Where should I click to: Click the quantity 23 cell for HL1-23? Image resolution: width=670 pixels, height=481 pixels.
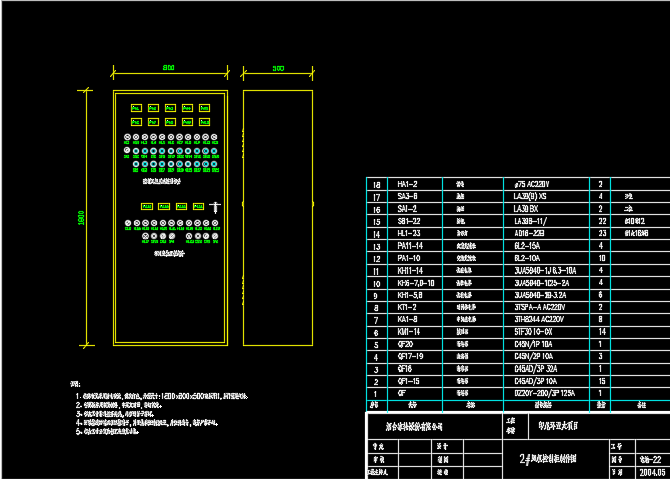click(601, 232)
